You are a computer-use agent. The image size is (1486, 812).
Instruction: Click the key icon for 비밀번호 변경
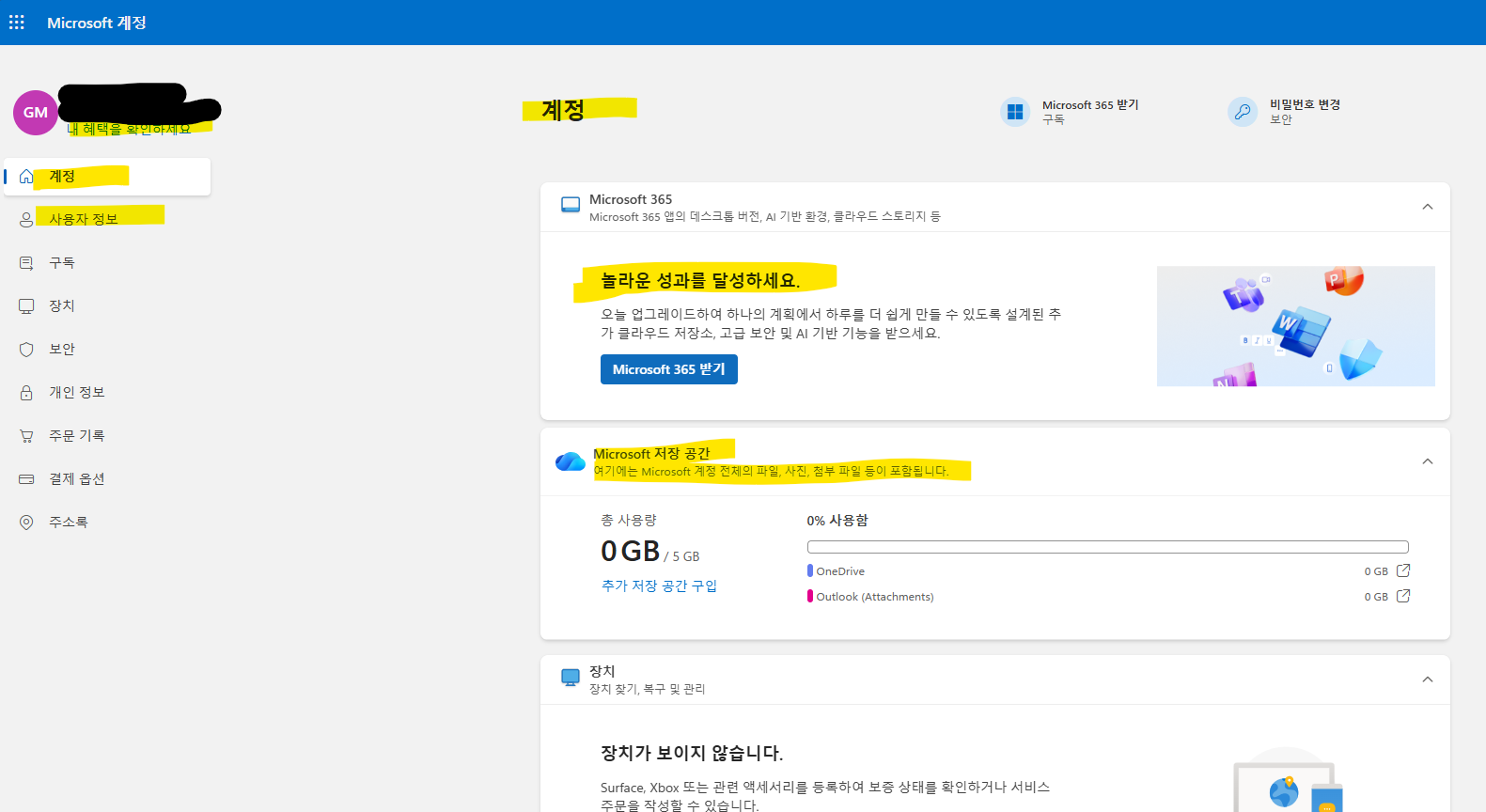(1243, 112)
